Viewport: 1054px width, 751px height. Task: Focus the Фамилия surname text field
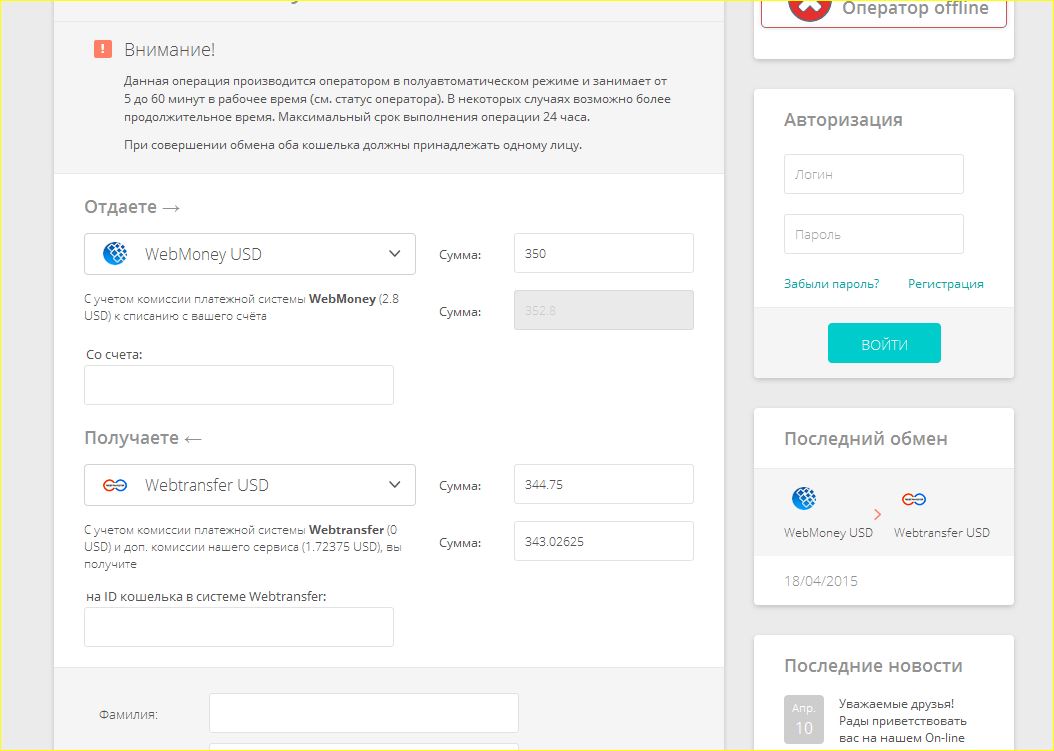[x=363, y=713]
